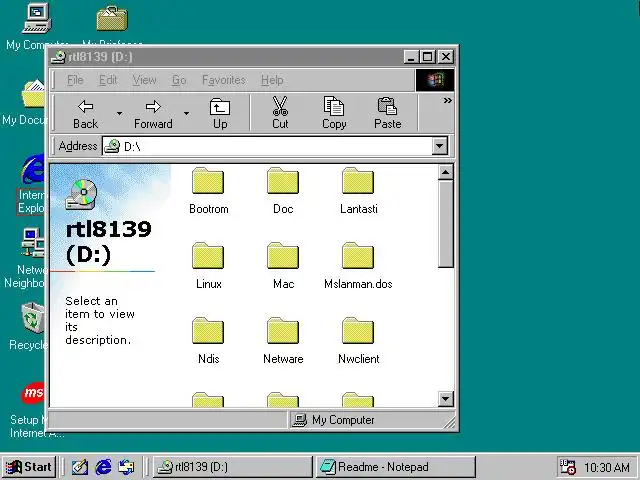Click the Forward toolbar button
The image size is (640, 480).
click(153, 113)
